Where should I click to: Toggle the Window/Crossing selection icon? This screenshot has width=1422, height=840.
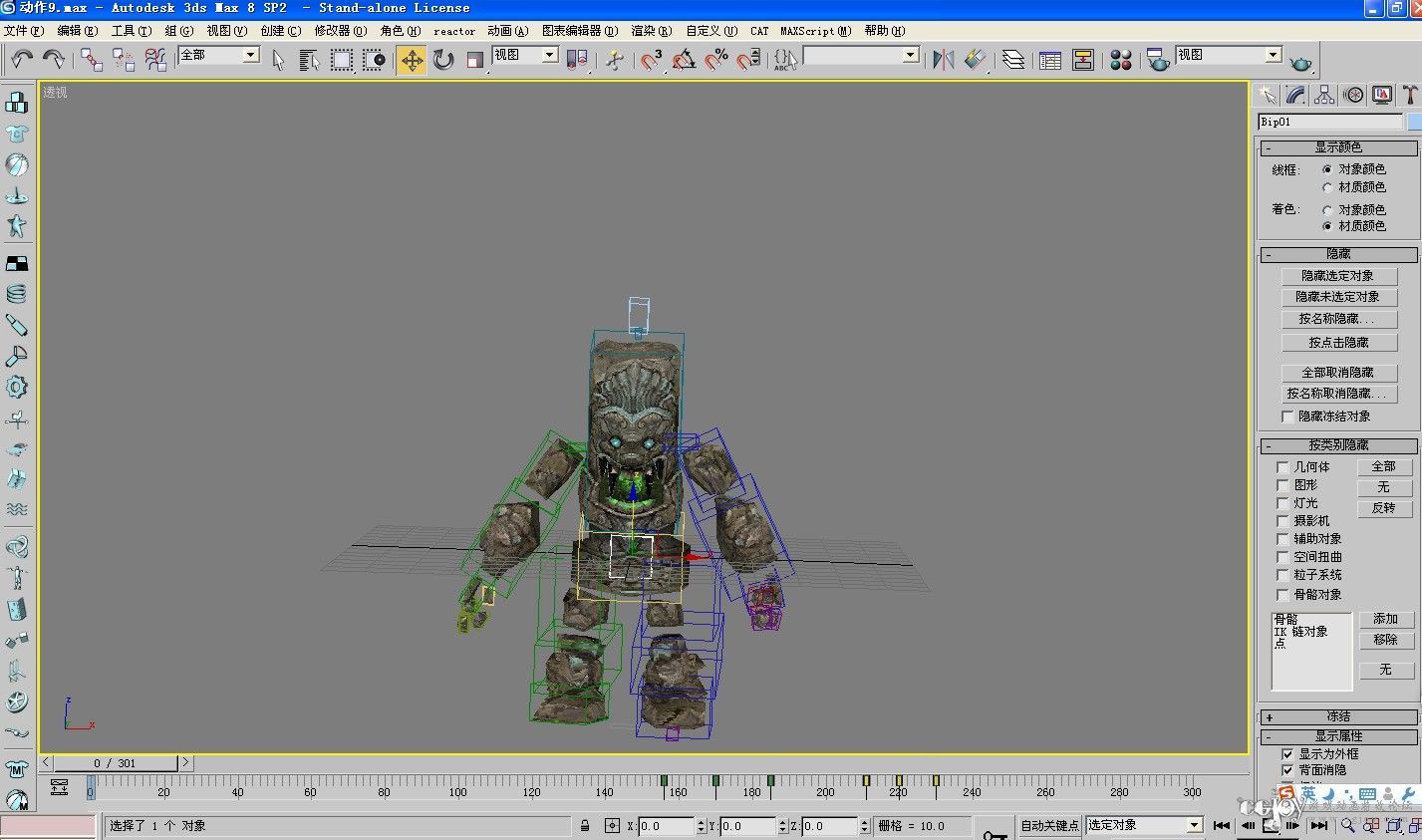tap(374, 60)
